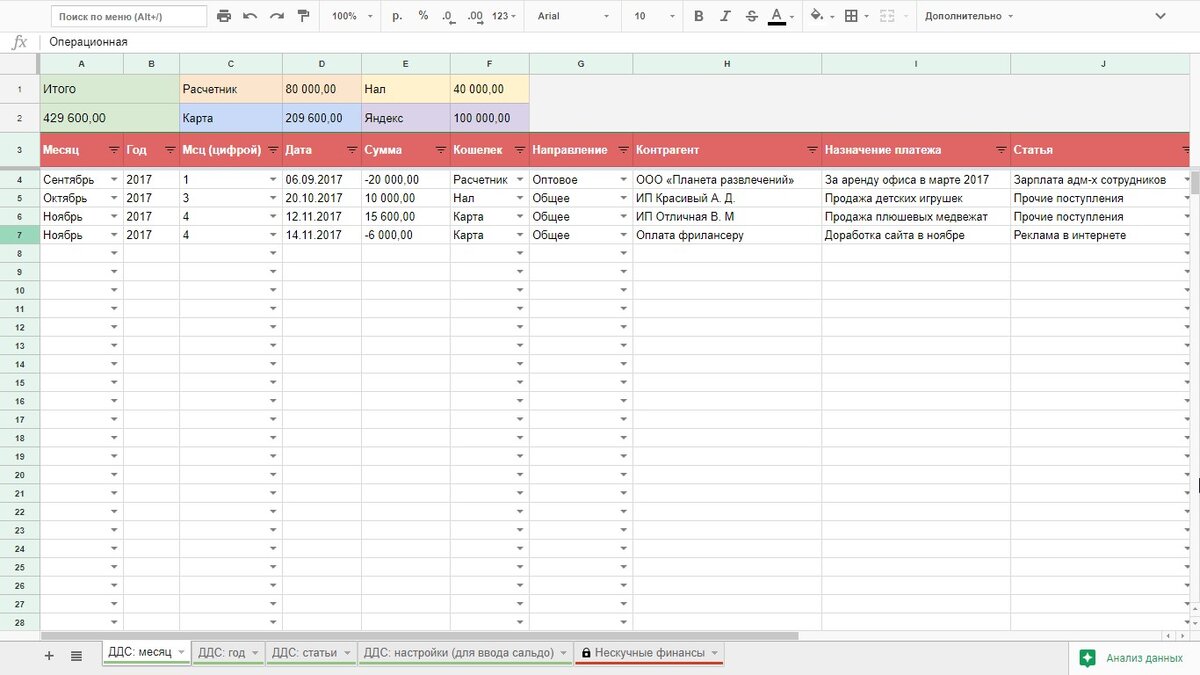Select the Paint format tool

point(303,16)
